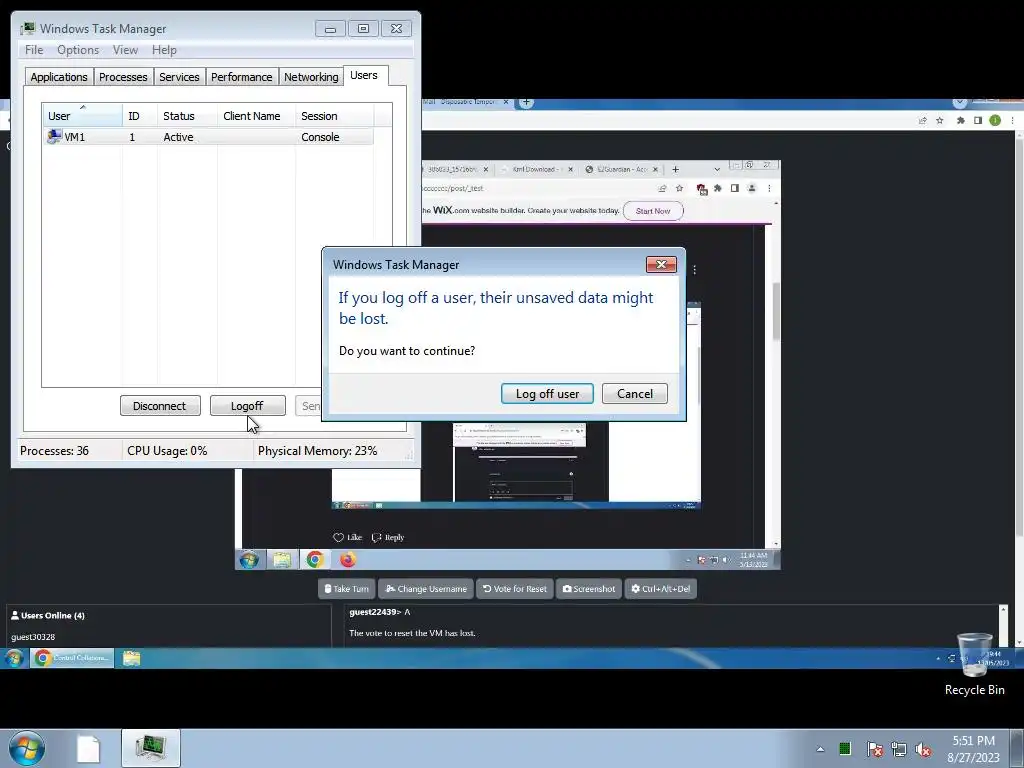
Task: Sort by the Client Name column header
Action: click(x=256, y=116)
